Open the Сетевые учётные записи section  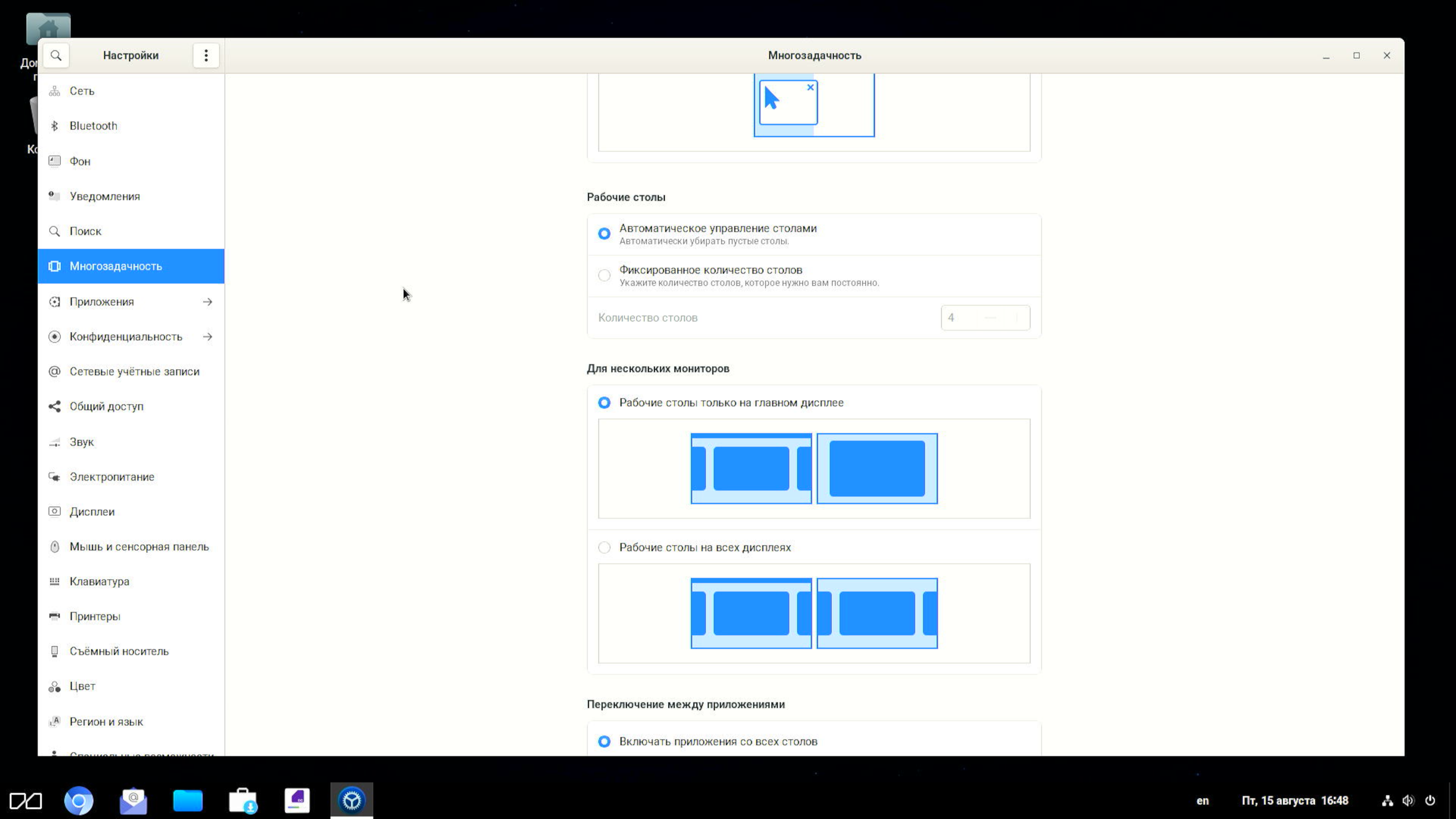point(134,371)
